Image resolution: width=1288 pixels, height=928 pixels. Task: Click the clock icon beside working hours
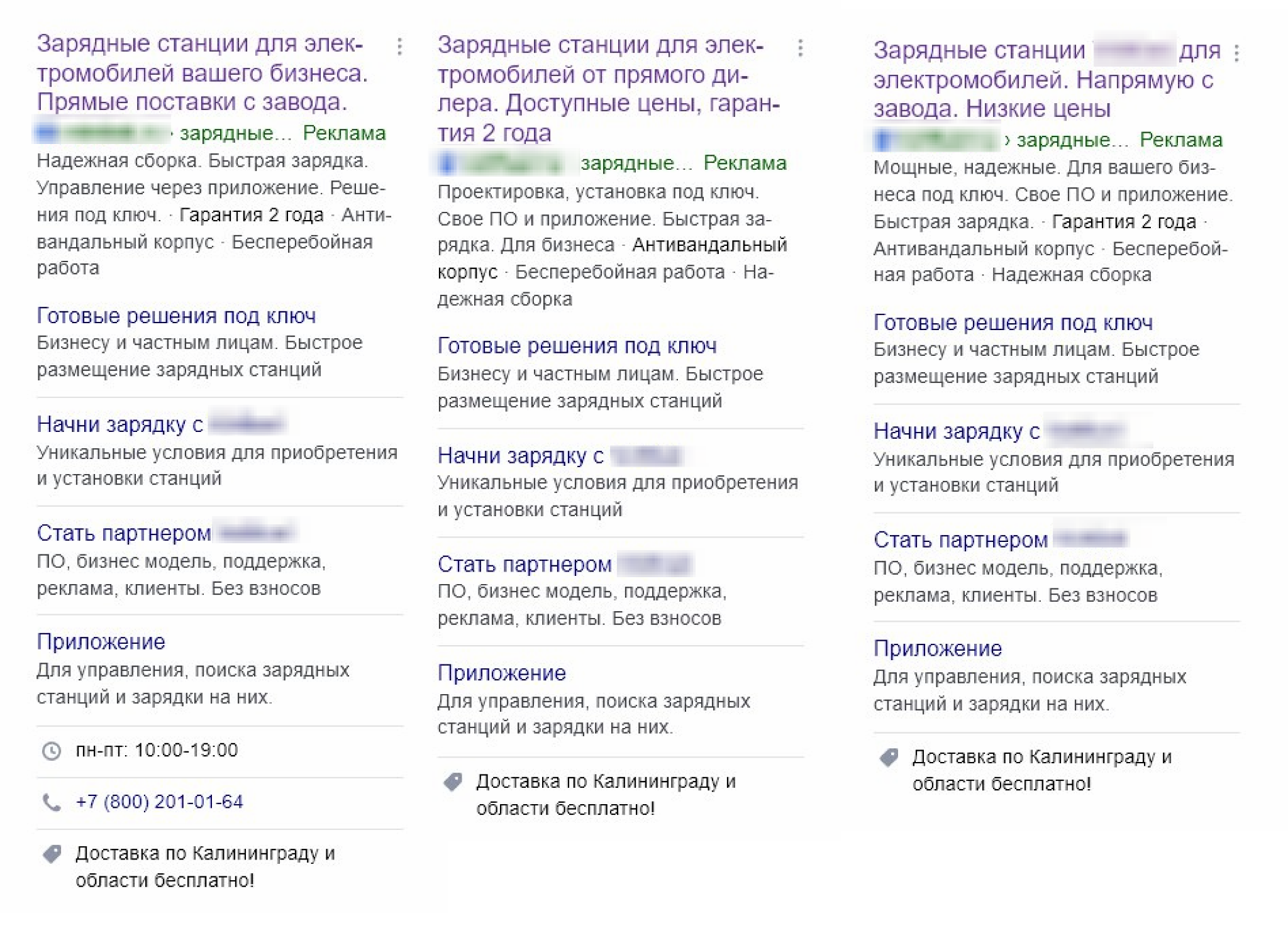coord(52,751)
